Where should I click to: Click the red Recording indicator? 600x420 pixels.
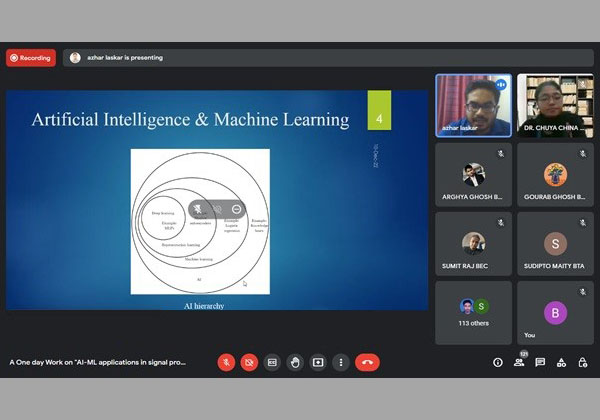[x=31, y=58]
